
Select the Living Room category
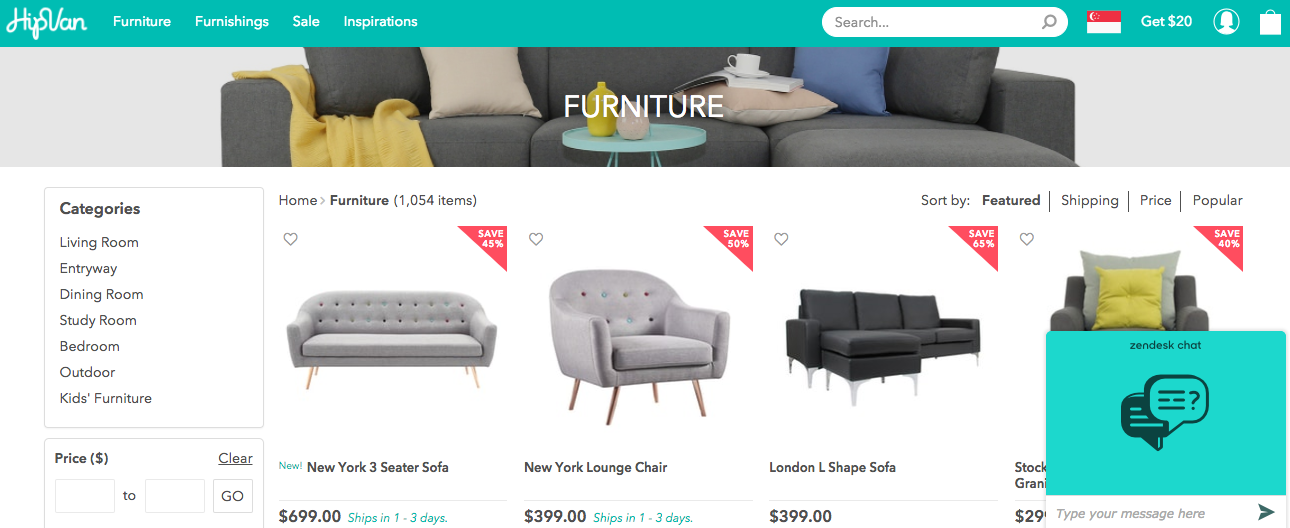99,242
